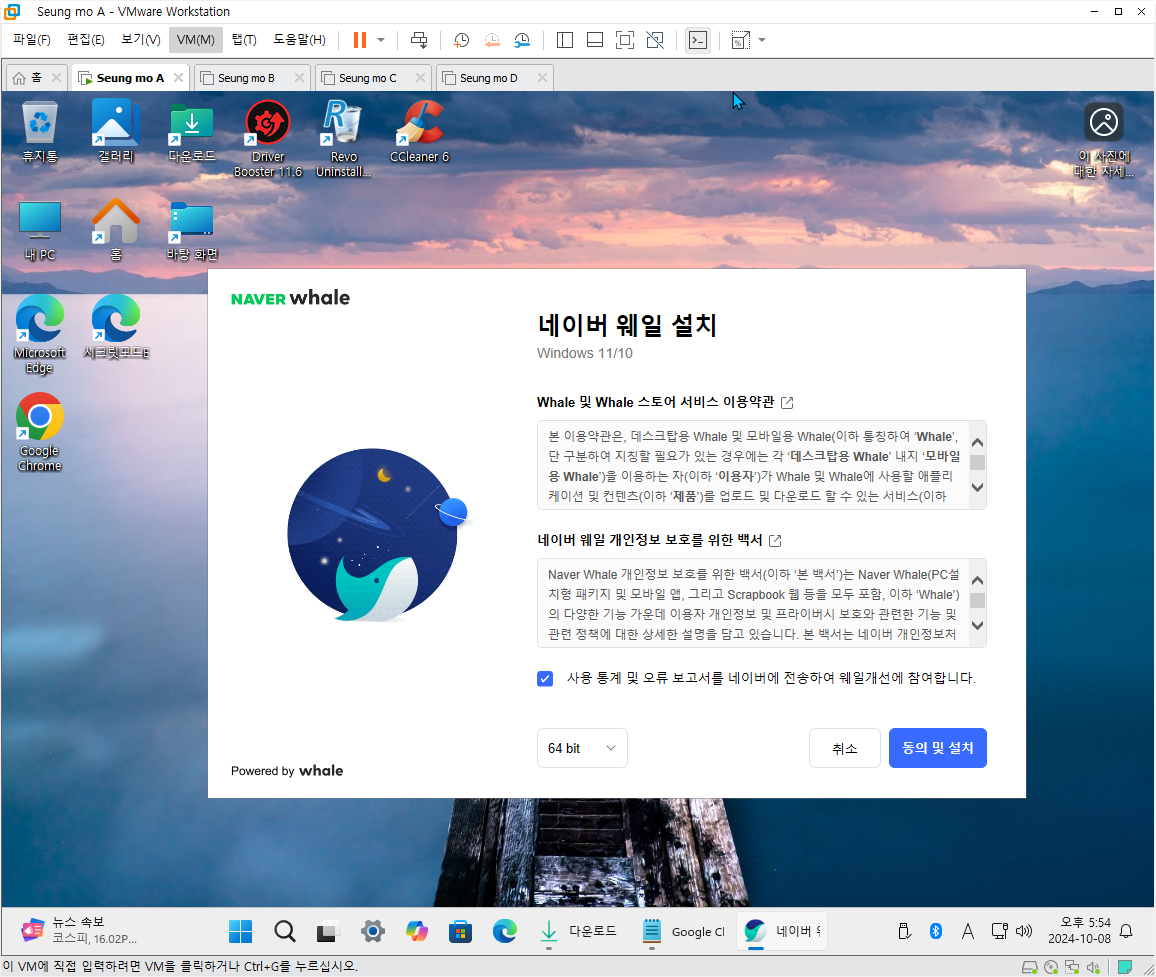Expand the stretch display dropdown arrow

point(762,40)
